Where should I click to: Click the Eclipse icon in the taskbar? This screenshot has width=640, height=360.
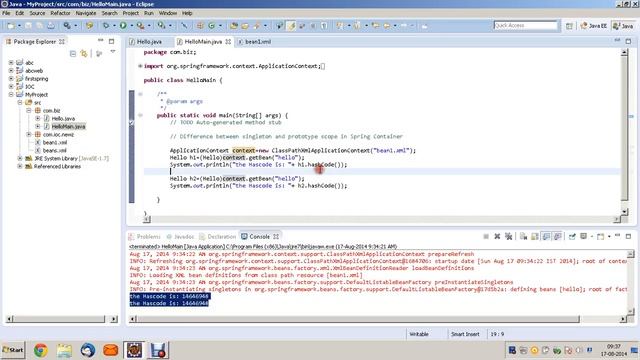tap(134, 350)
